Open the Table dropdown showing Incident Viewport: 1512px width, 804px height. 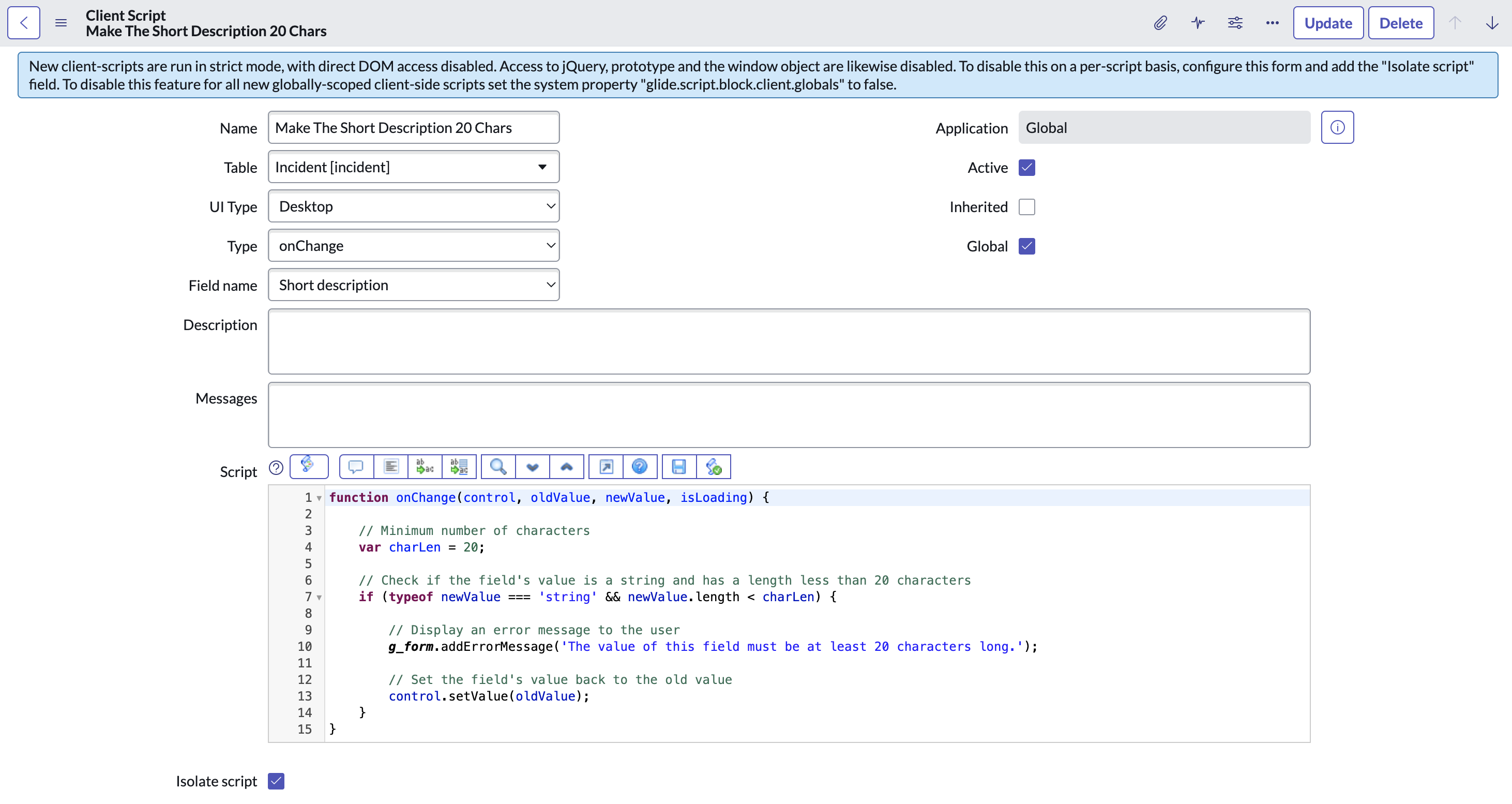413,168
